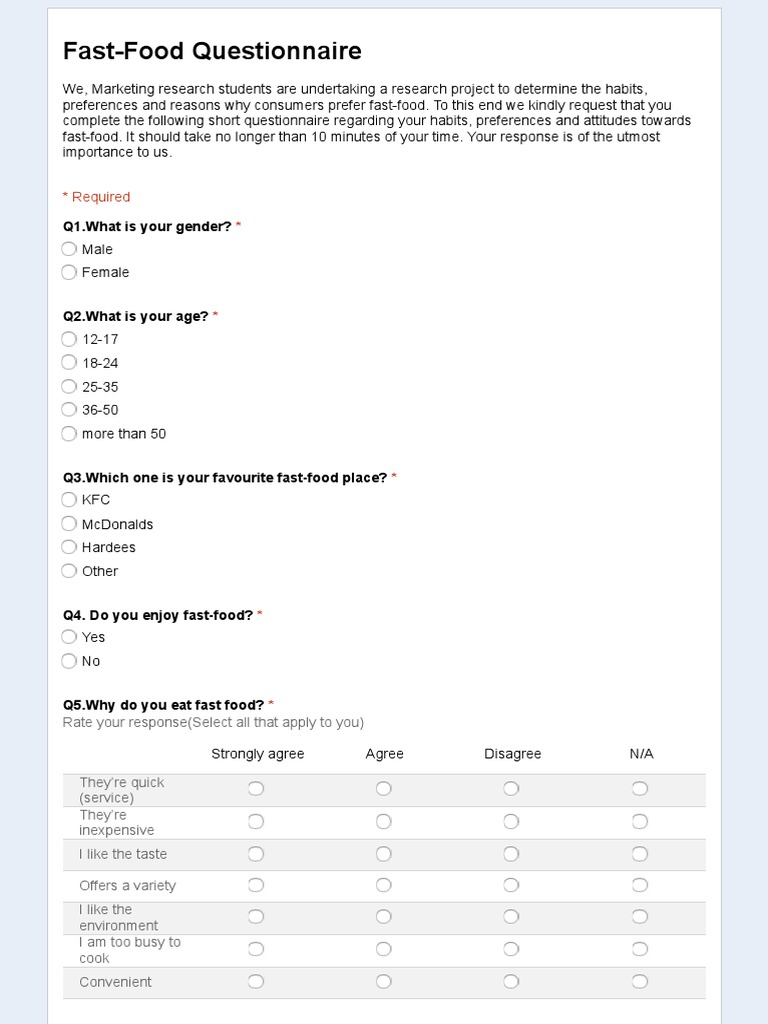Image resolution: width=768 pixels, height=1024 pixels.
Task: Answer Yes to enjoying fast-food
Action: coord(69,637)
